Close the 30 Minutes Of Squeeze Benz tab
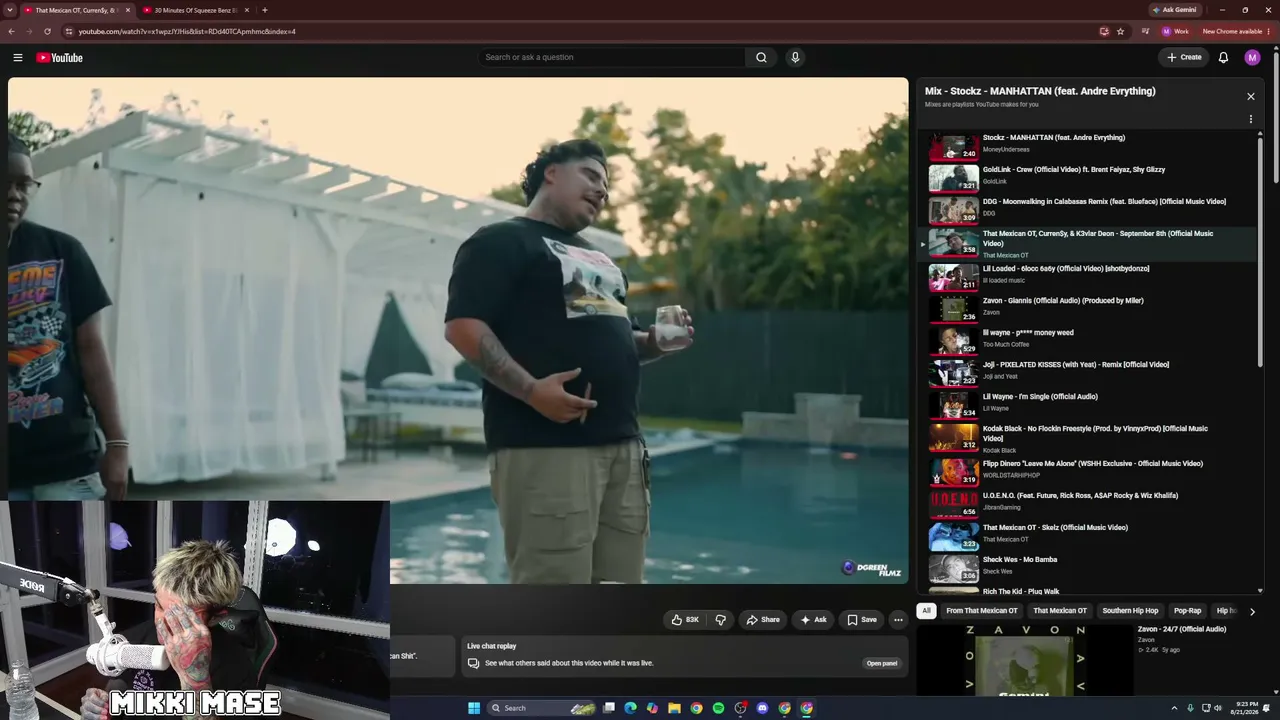This screenshot has width=1280, height=720. (x=248, y=10)
